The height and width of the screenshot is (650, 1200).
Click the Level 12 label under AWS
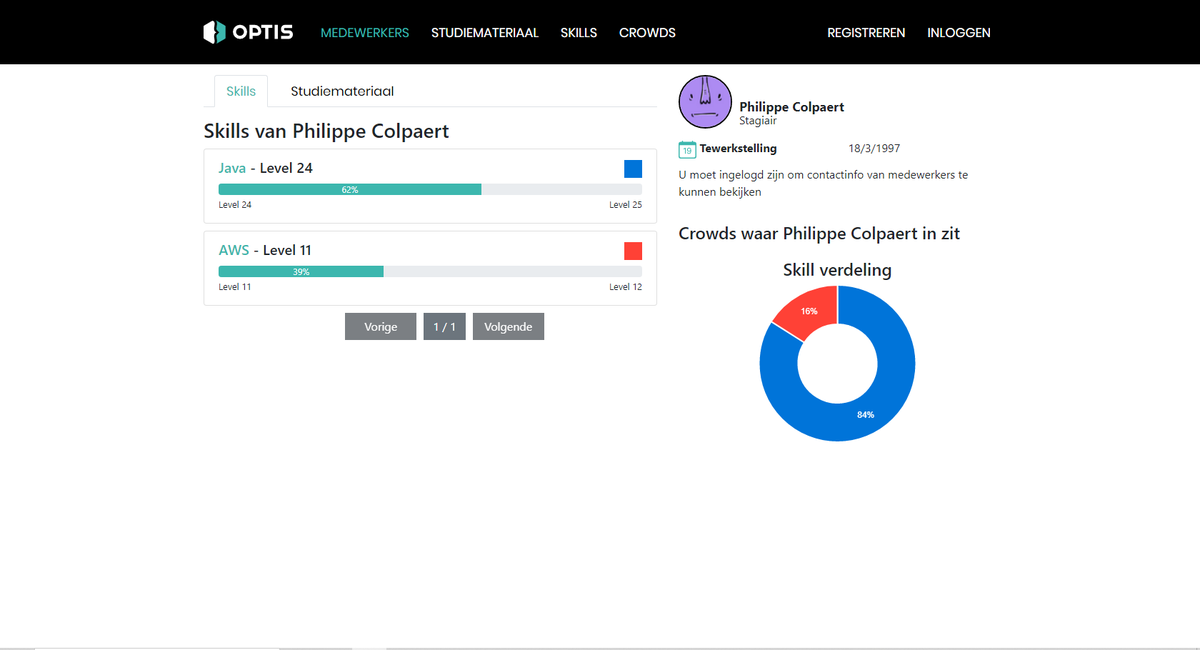point(625,287)
